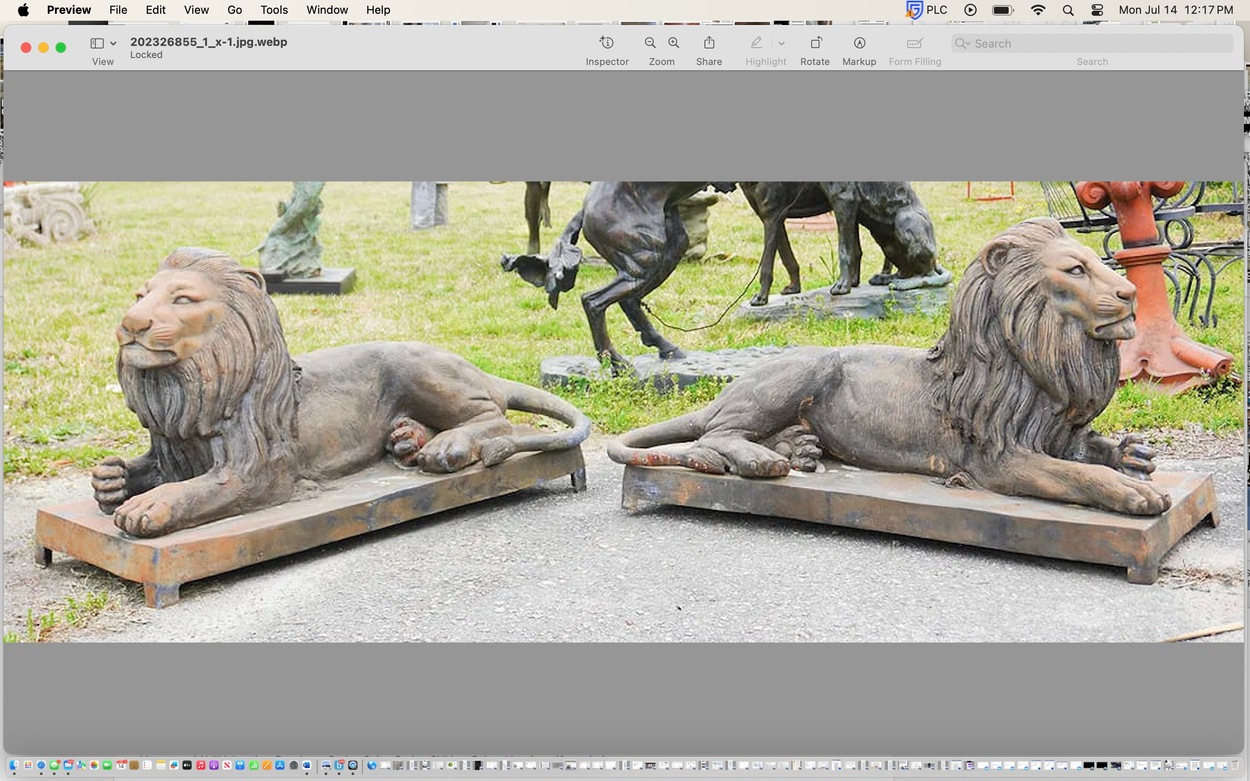The image size is (1250, 781).
Task: Expand the sidebar View dropdown chevron
Action: 113,44
